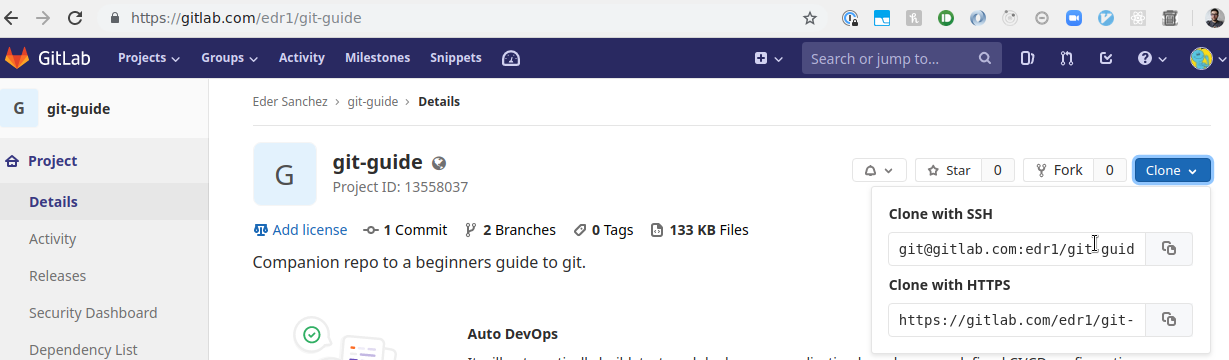Screen dimensions: 1229x360
Task: Click the SSH clone URL field
Action: [1016, 249]
